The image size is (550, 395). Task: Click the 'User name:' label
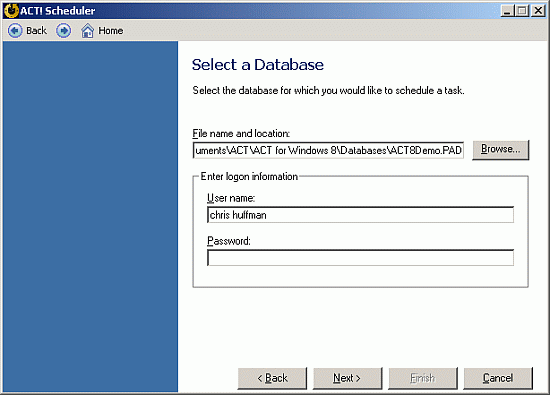tap(231, 198)
